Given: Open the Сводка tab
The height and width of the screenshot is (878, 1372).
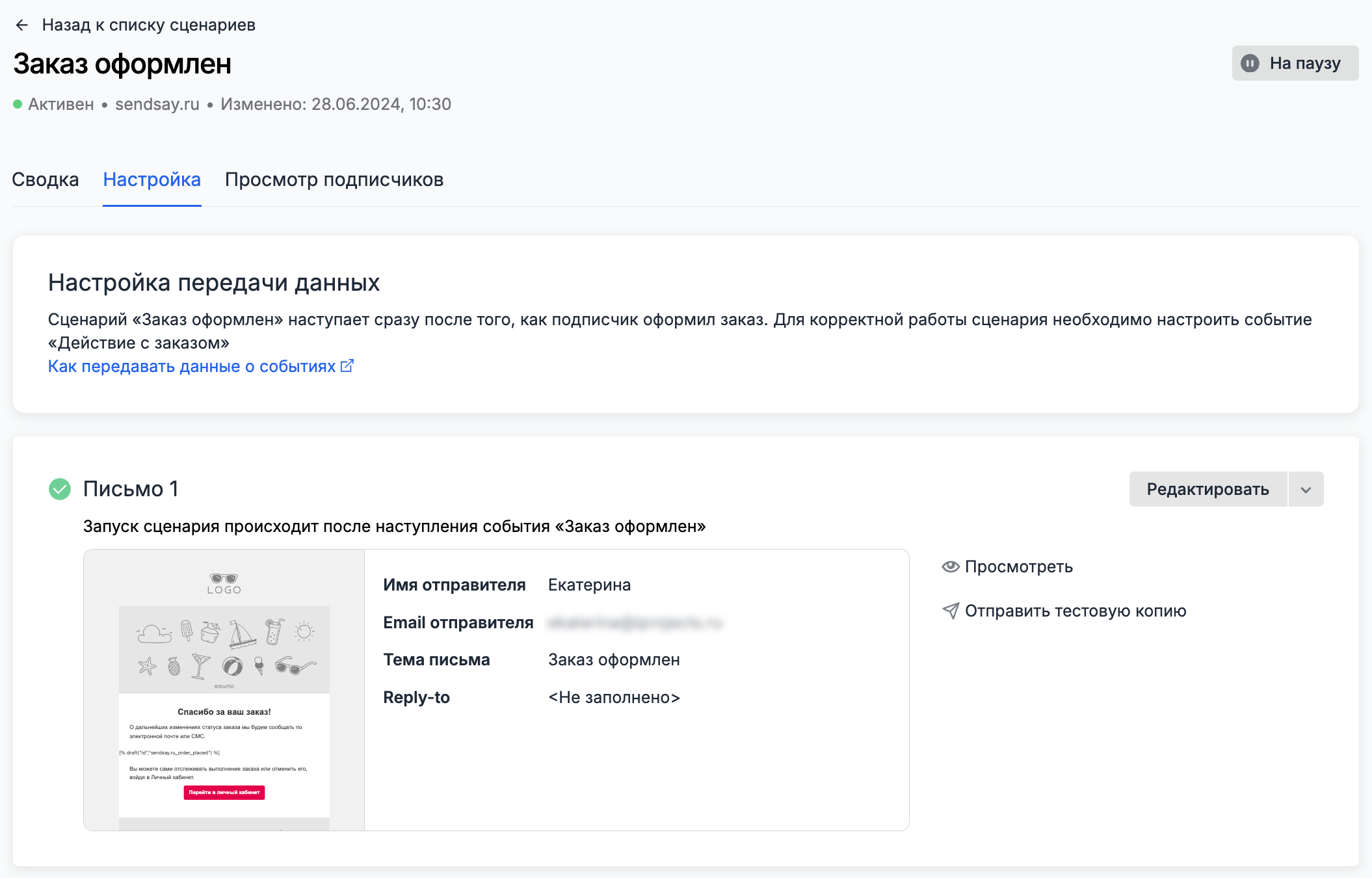Looking at the screenshot, I should [46, 180].
